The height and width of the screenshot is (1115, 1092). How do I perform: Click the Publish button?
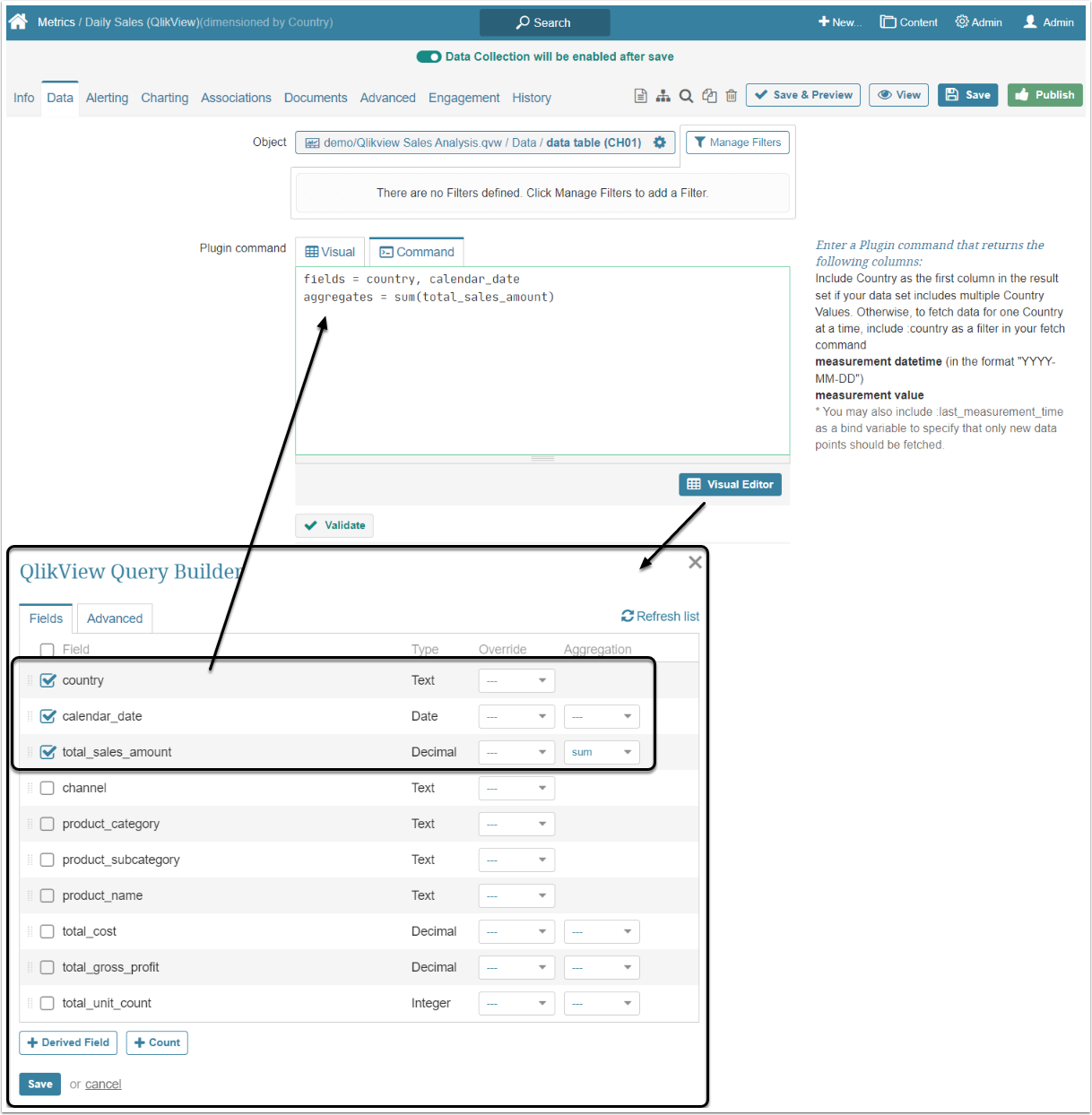[1044, 95]
